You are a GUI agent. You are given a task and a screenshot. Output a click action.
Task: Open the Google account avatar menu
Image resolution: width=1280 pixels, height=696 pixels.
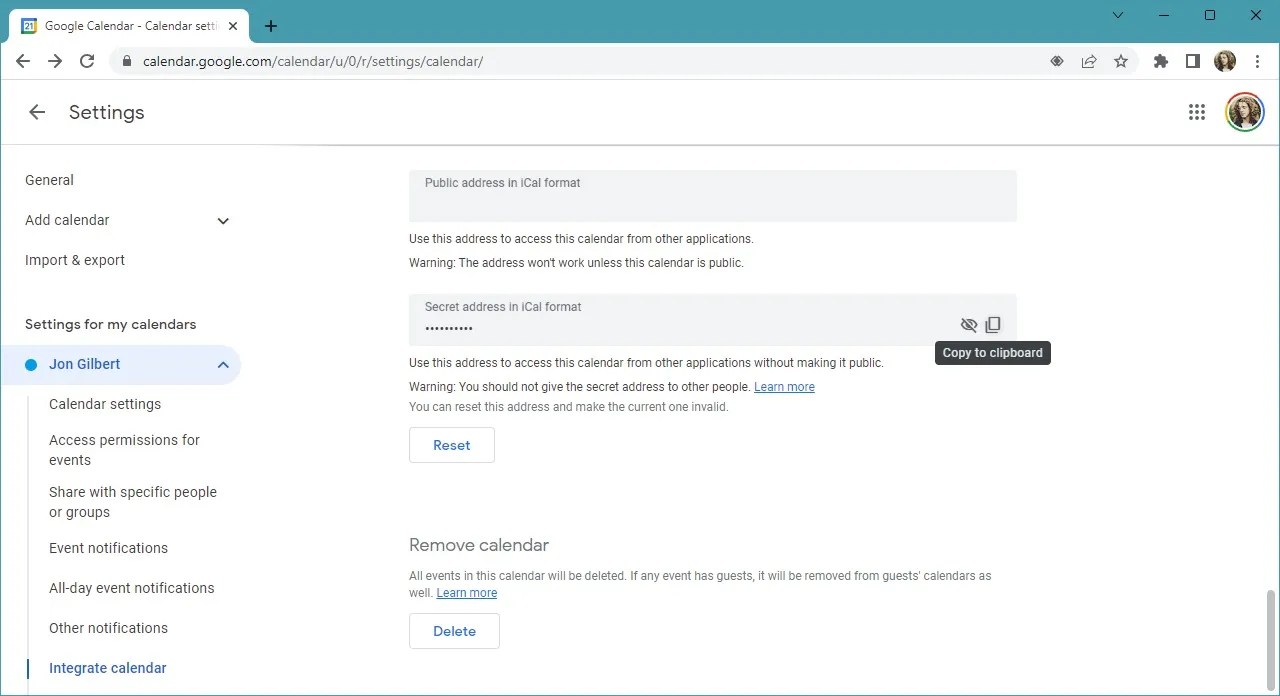(1245, 112)
